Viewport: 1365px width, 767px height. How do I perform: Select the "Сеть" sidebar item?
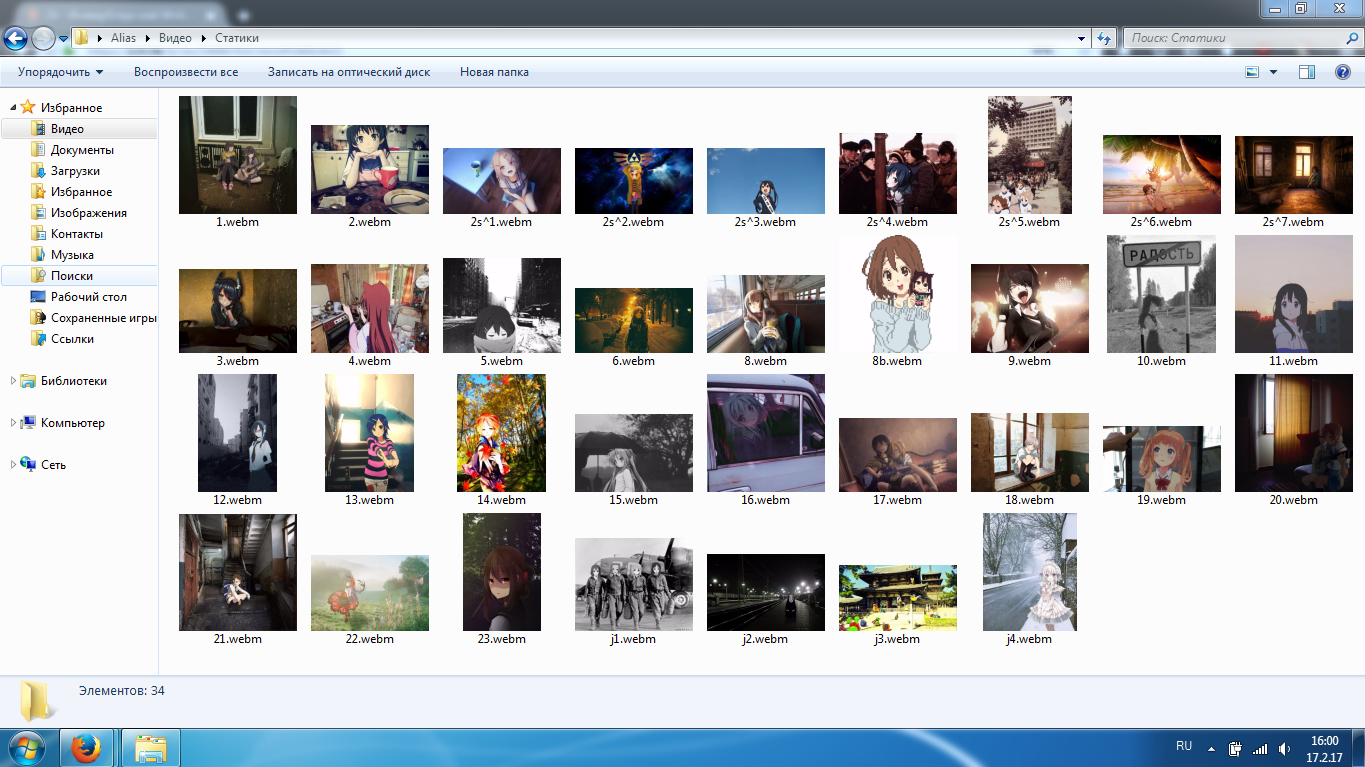(x=53, y=465)
